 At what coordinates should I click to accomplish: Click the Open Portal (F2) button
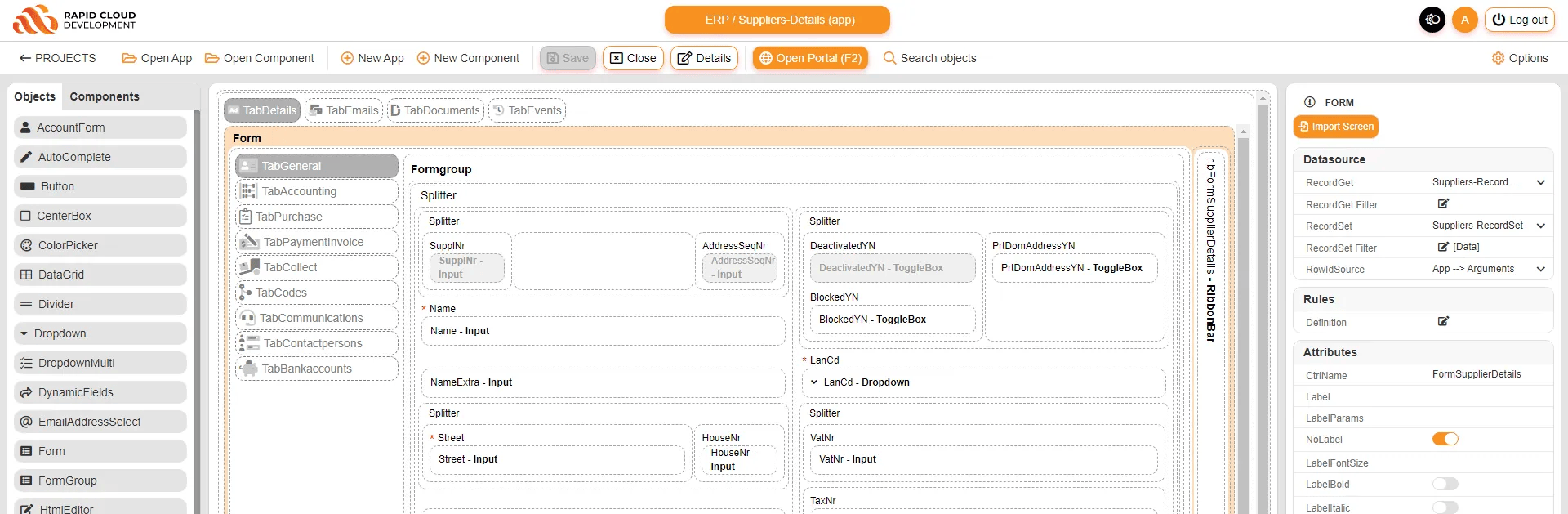click(810, 58)
